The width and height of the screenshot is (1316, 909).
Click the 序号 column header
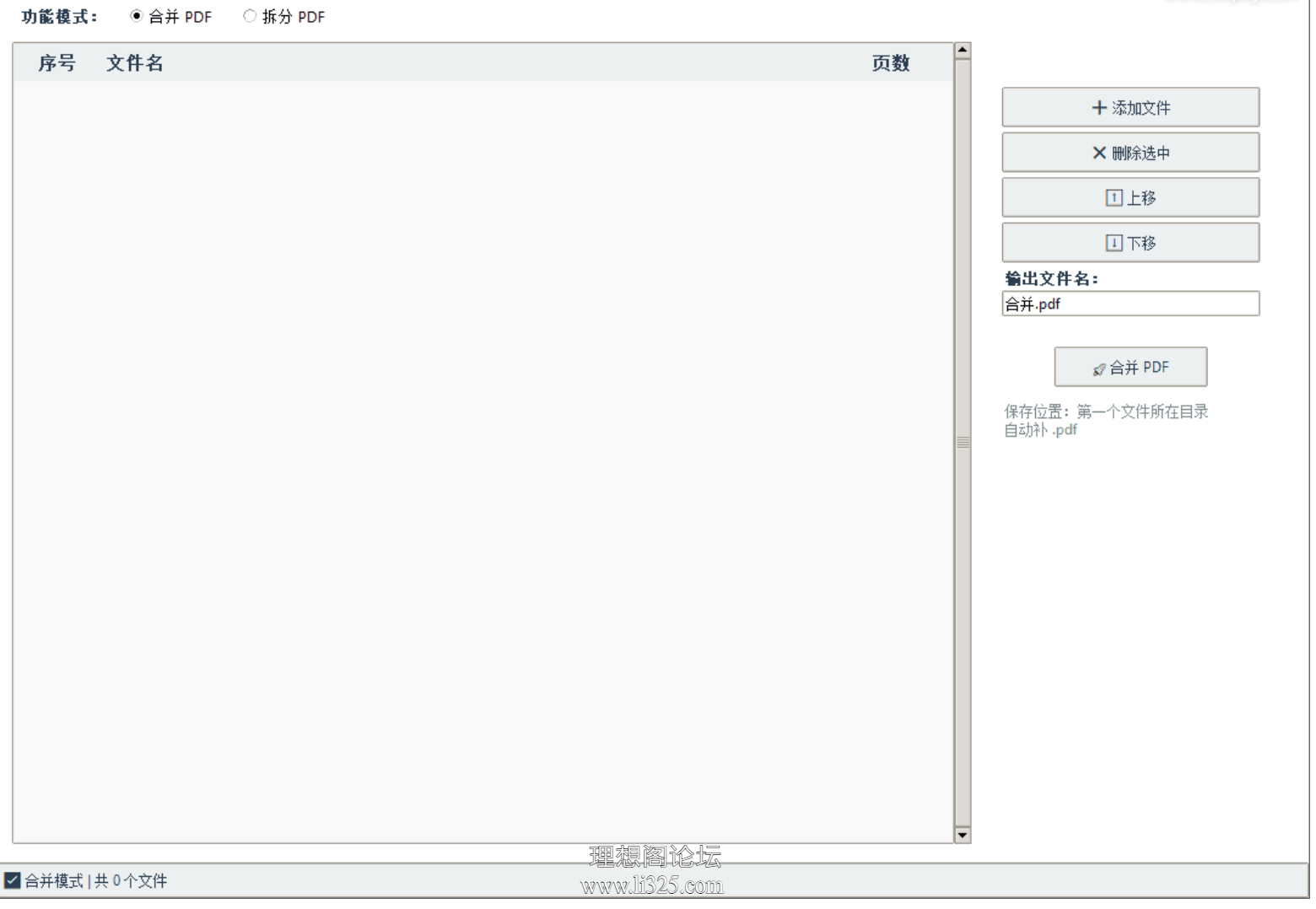[57, 63]
